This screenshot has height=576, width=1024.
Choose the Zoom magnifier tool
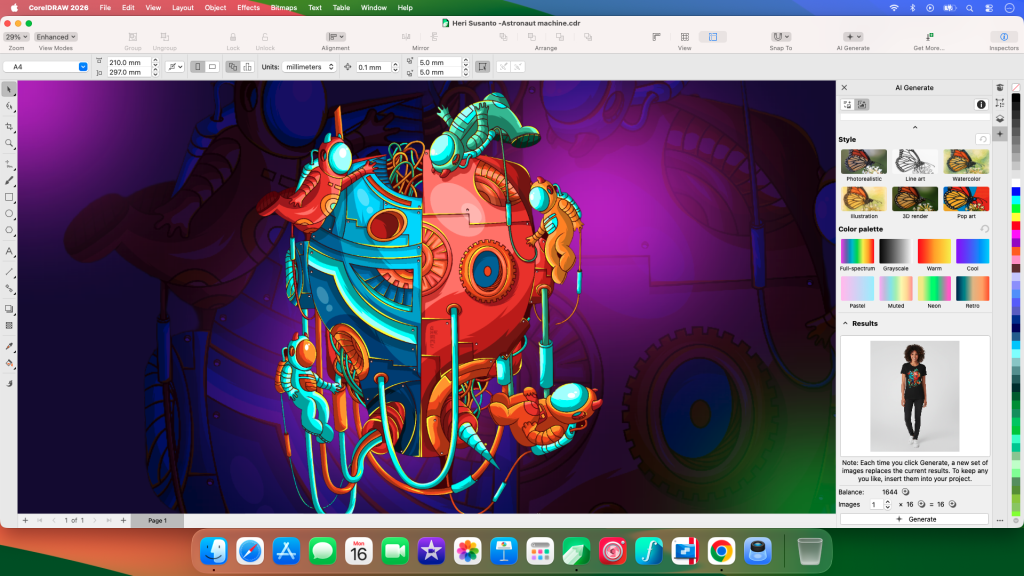coord(9,143)
